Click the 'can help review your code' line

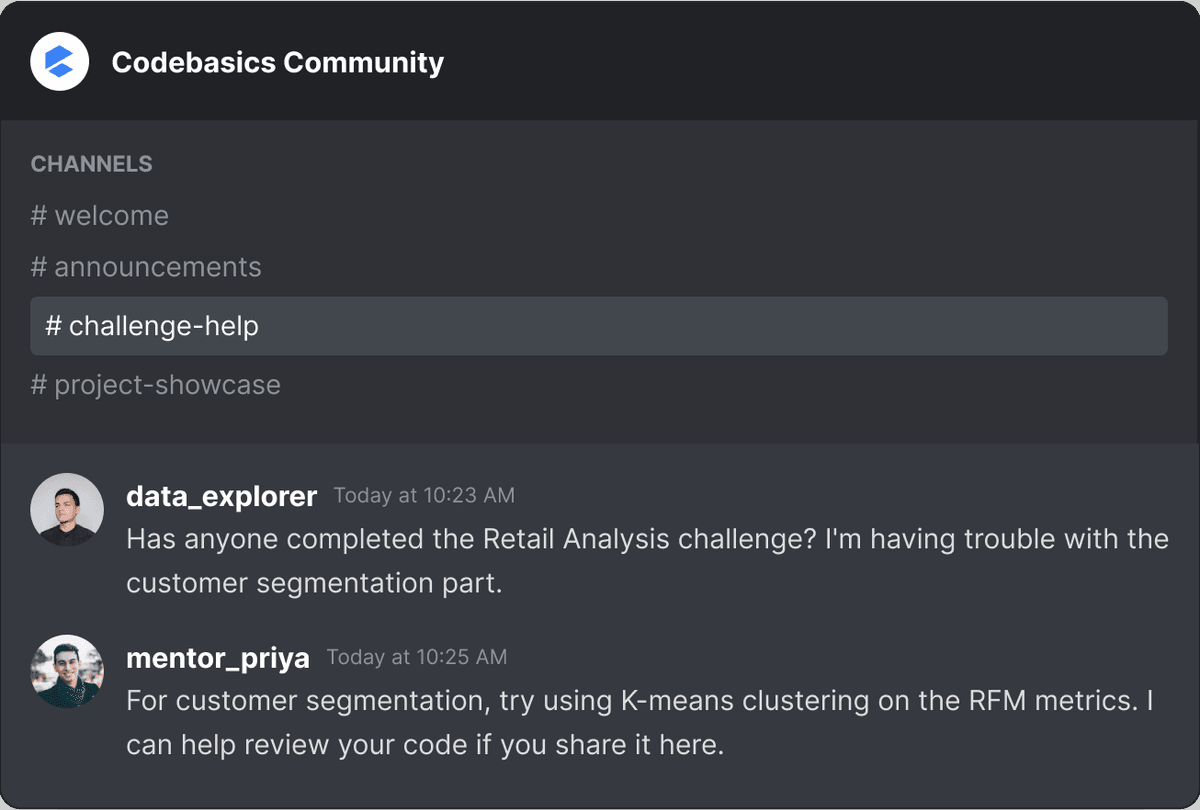point(425,745)
